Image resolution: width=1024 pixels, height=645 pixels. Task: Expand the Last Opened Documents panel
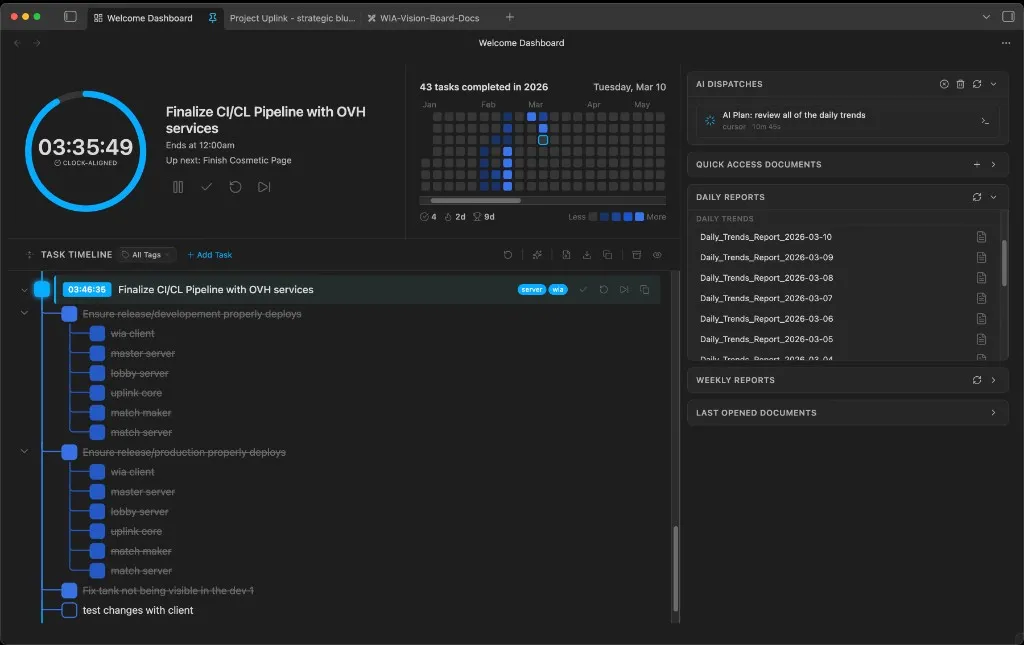pos(993,413)
